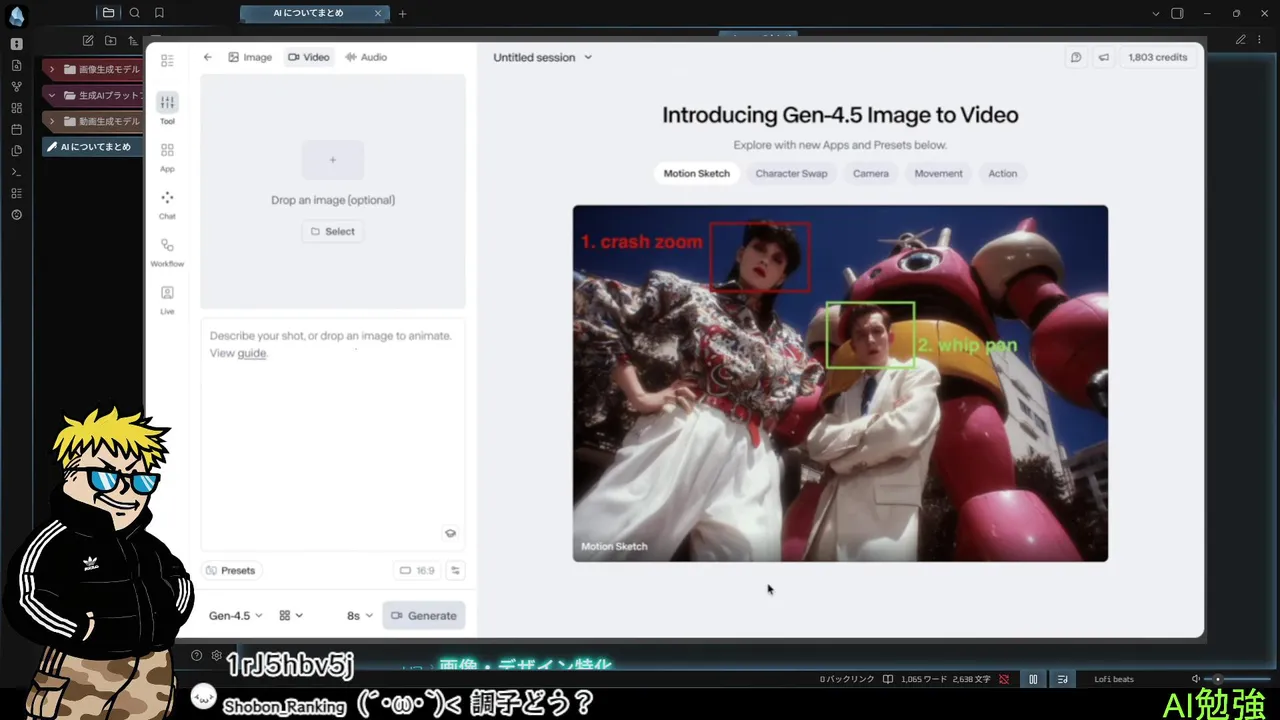Open the AI についてまとめ note
This screenshot has height=720, width=1280.
[x=92, y=147]
